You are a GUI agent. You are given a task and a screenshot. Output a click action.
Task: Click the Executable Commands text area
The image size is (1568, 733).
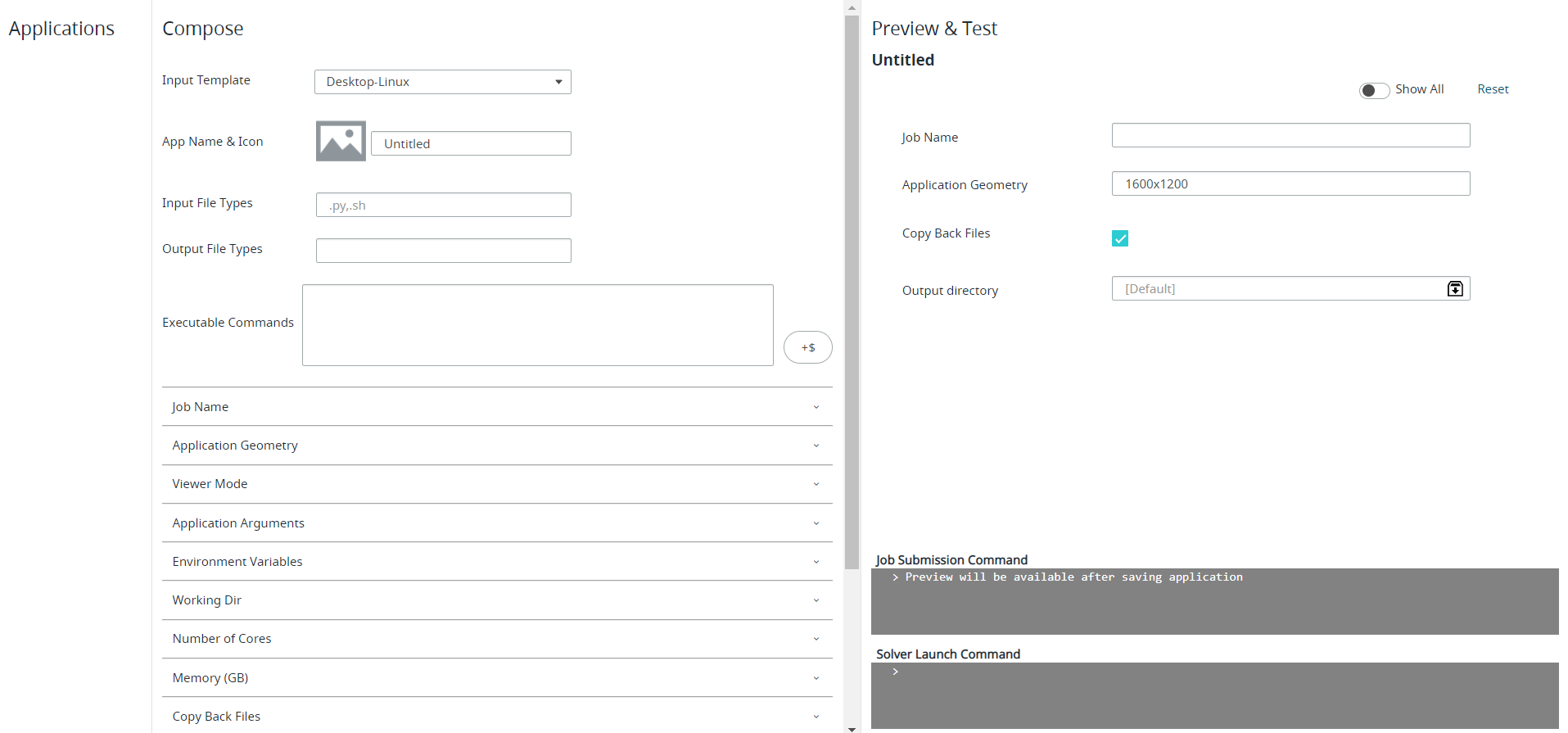537,325
